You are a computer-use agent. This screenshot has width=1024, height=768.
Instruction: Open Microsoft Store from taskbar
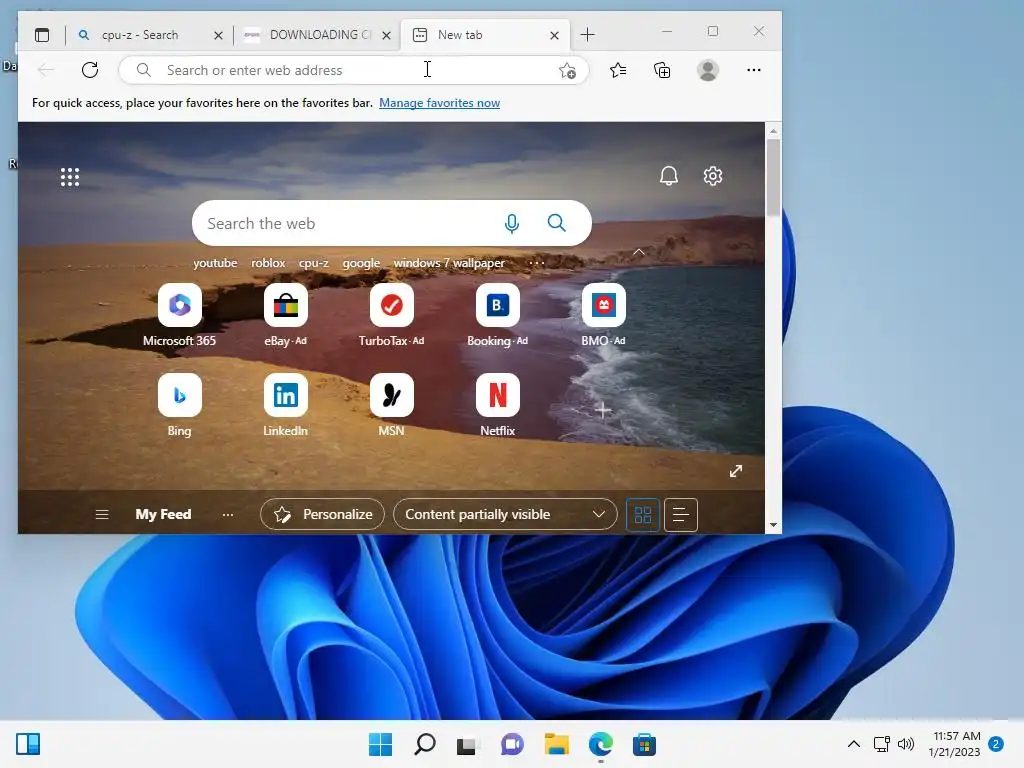(x=644, y=744)
